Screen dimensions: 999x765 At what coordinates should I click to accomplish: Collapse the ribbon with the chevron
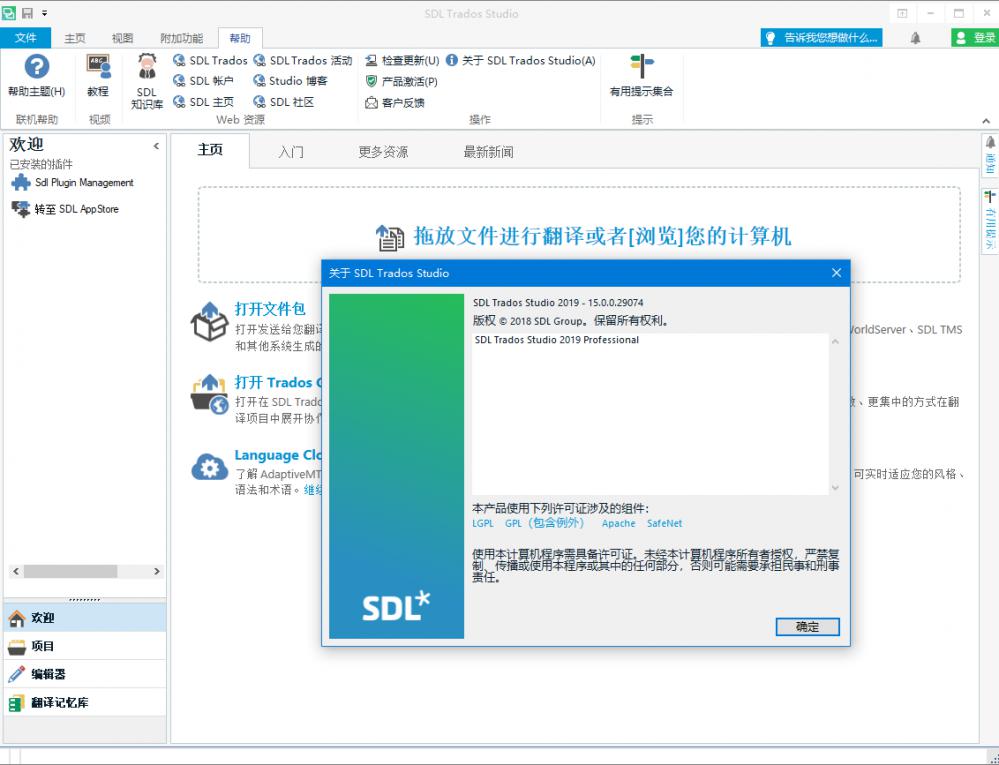(x=986, y=121)
